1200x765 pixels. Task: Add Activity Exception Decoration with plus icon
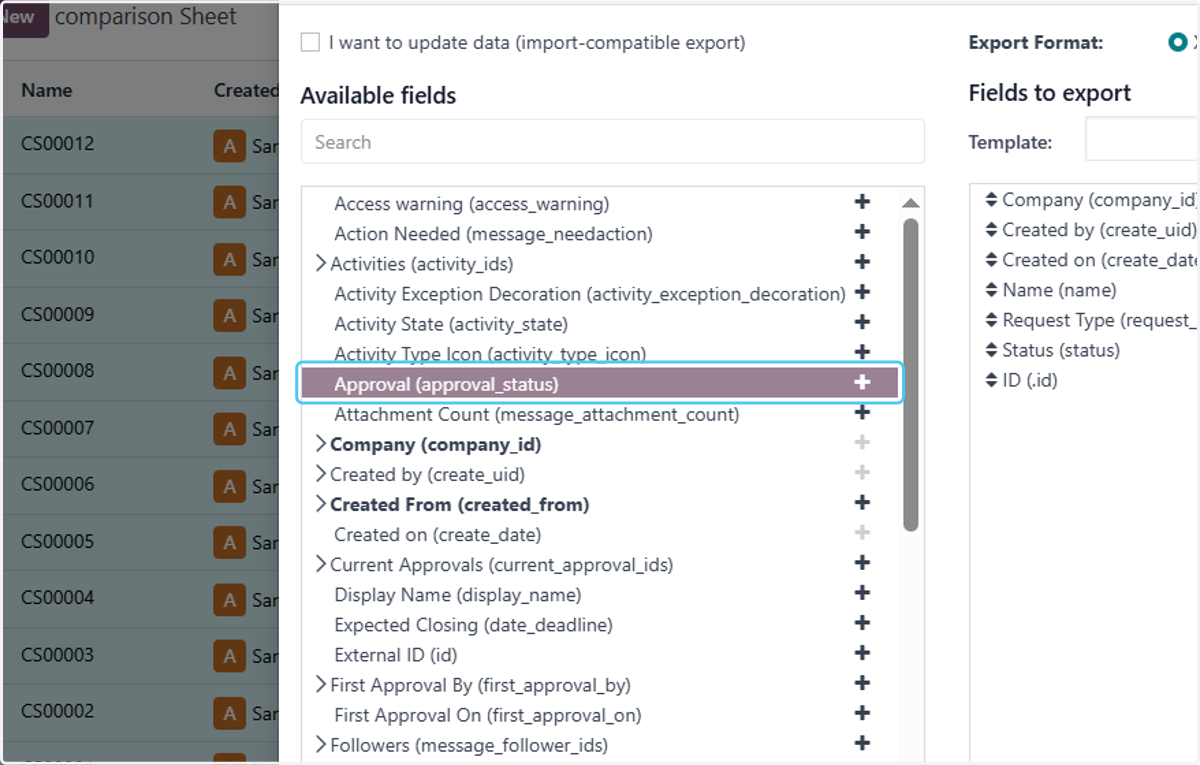pyautogui.click(x=862, y=292)
